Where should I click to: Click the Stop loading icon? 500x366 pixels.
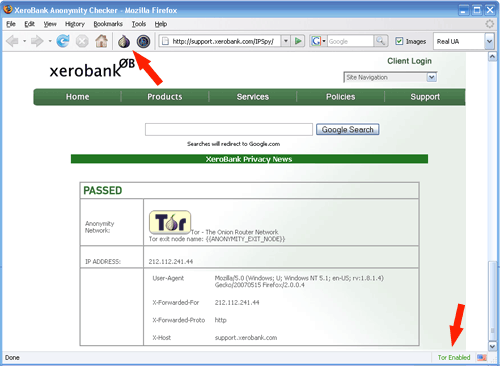pyautogui.click(x=82, y=41)
